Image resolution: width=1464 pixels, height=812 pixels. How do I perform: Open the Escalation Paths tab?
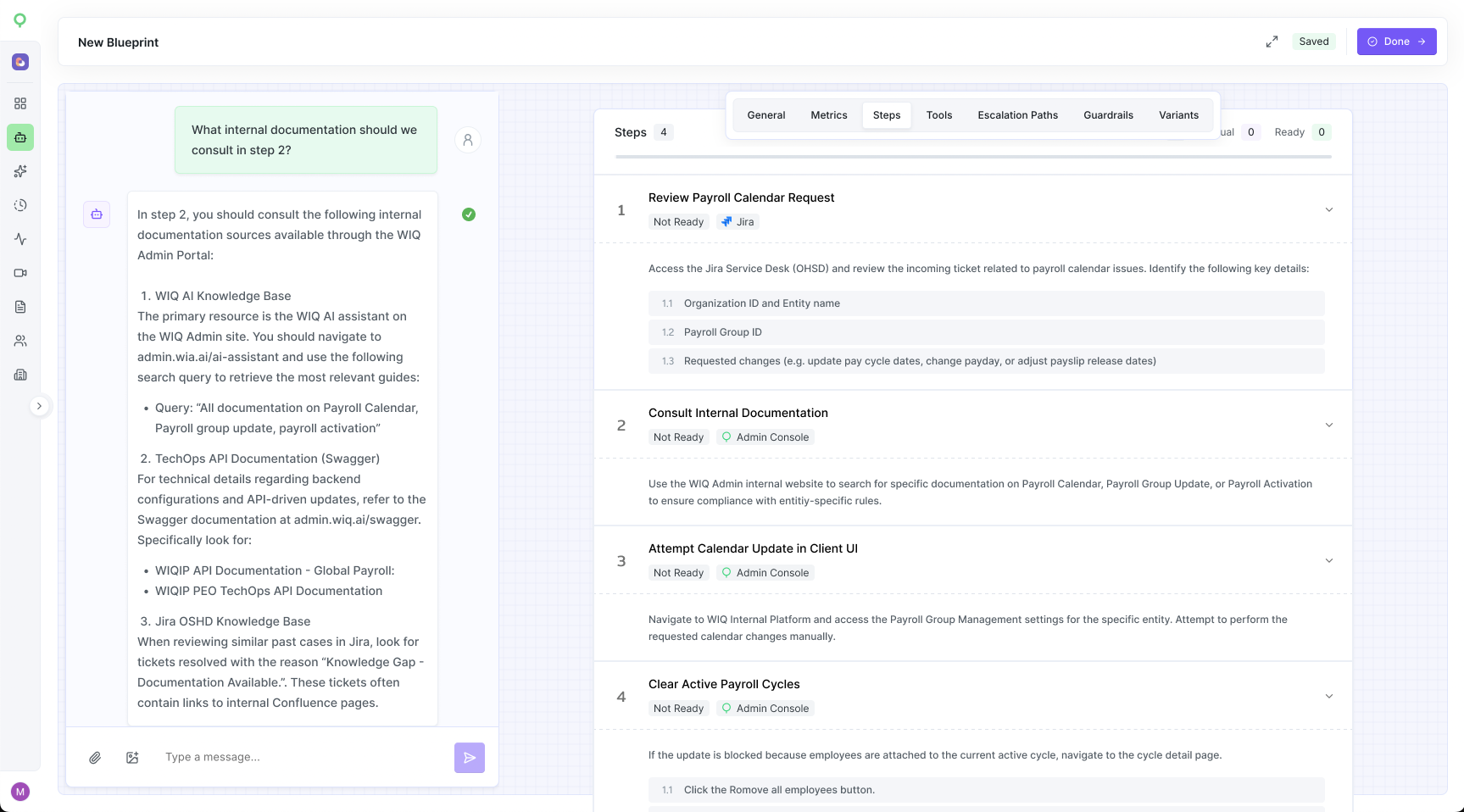1018,115
